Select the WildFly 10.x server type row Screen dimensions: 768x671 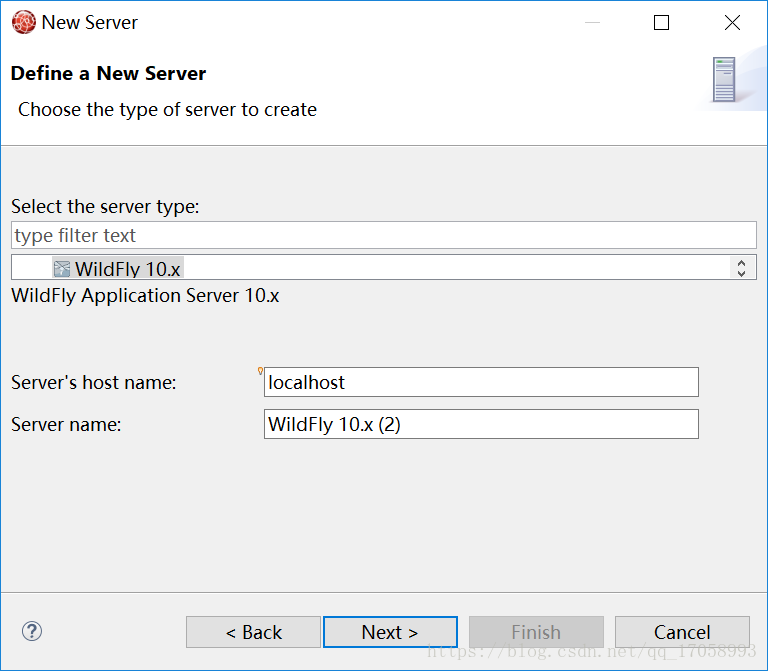[x=118, y=268]
